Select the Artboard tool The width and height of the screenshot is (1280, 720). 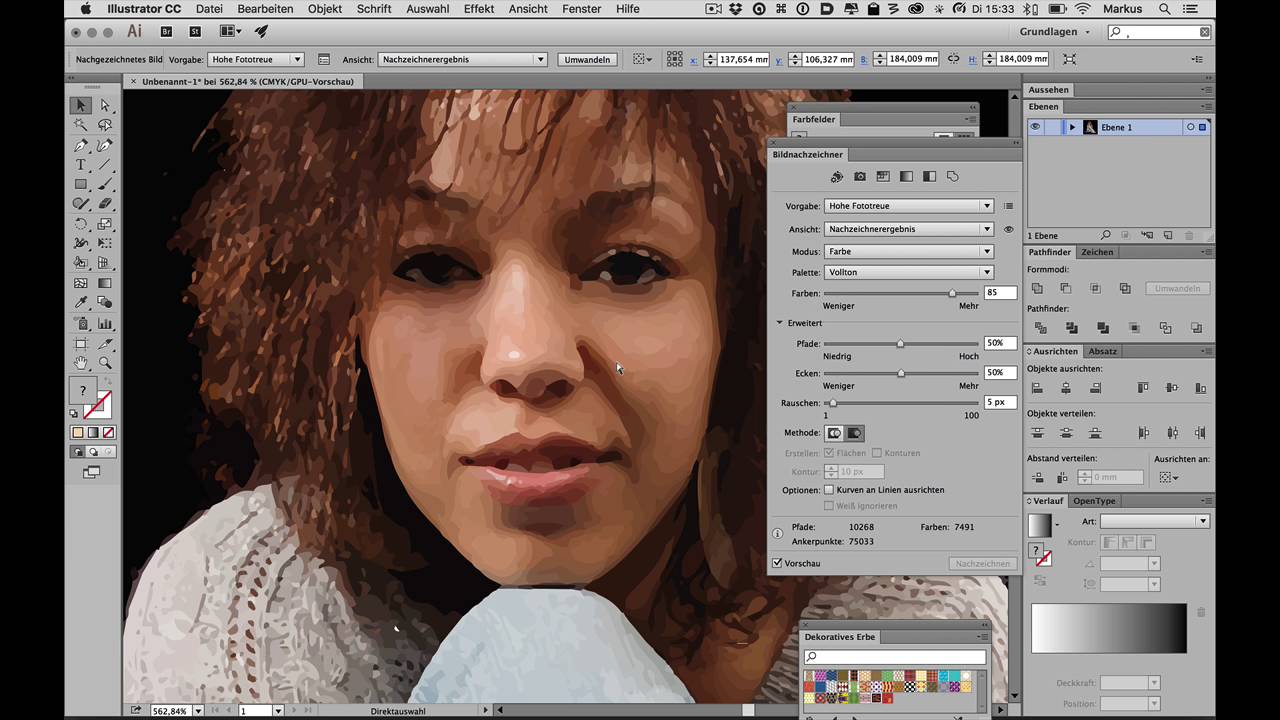pos(81,344)
